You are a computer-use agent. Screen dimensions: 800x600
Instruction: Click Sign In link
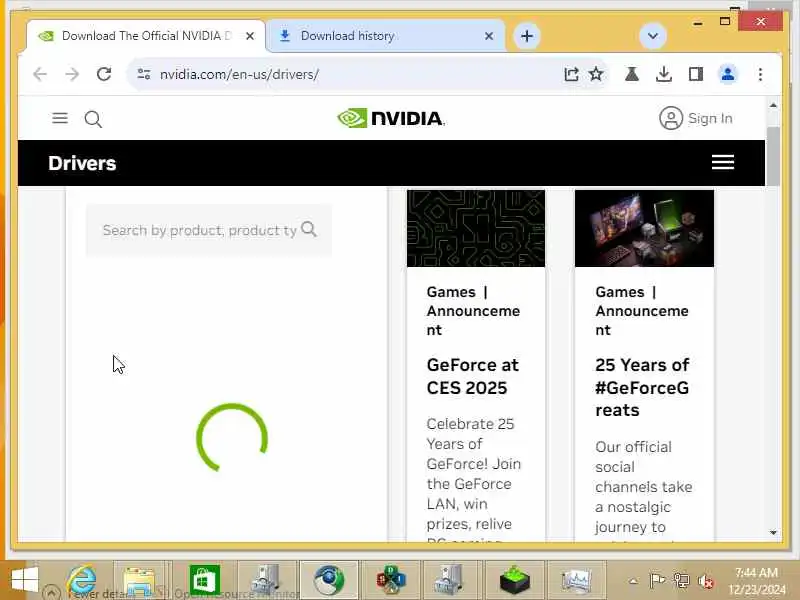click(x=710, y=118)
